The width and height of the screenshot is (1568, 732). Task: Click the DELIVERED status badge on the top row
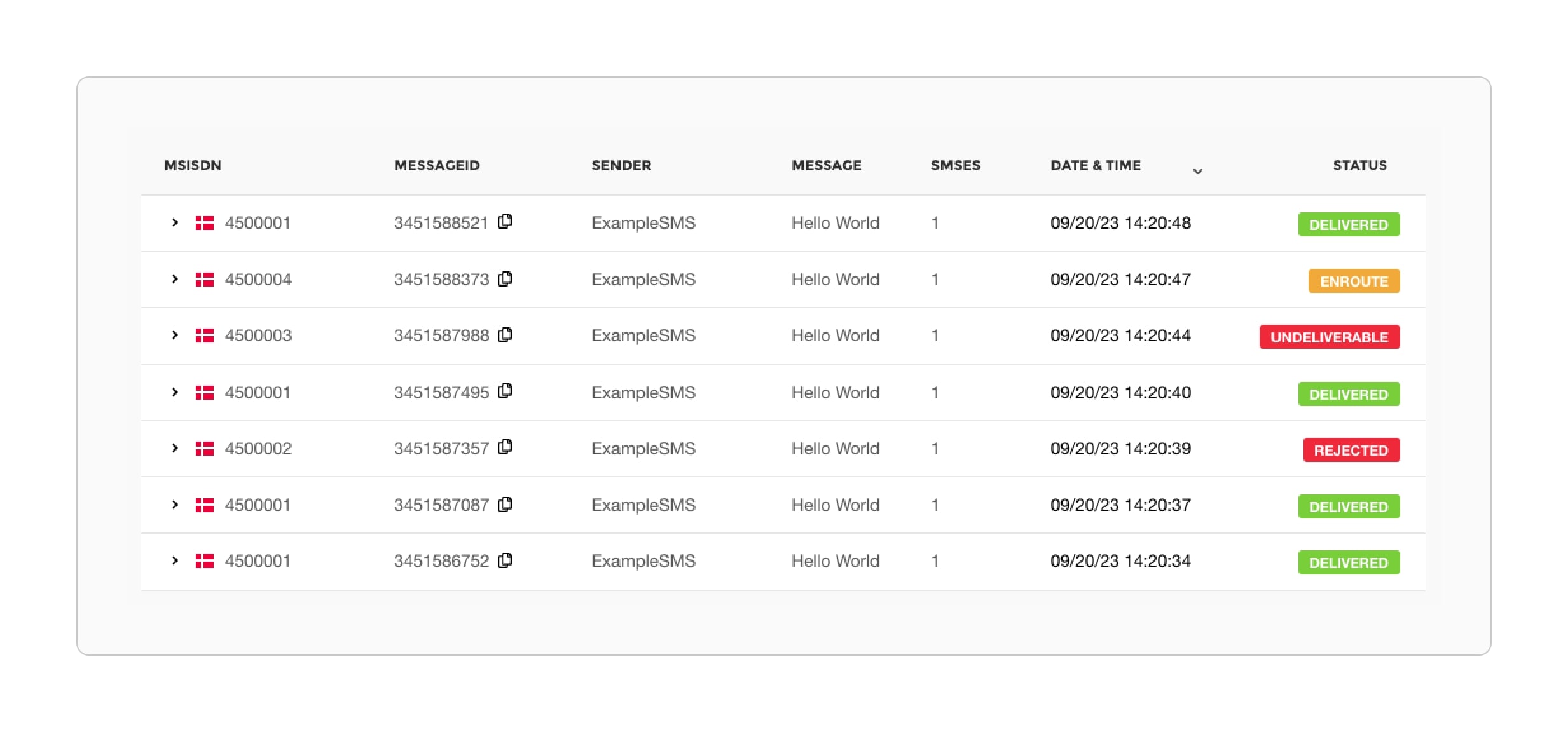pos(1349,224)
